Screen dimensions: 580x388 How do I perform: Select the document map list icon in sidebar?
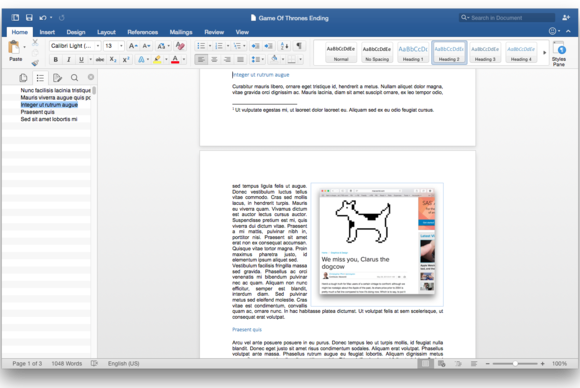40,78
